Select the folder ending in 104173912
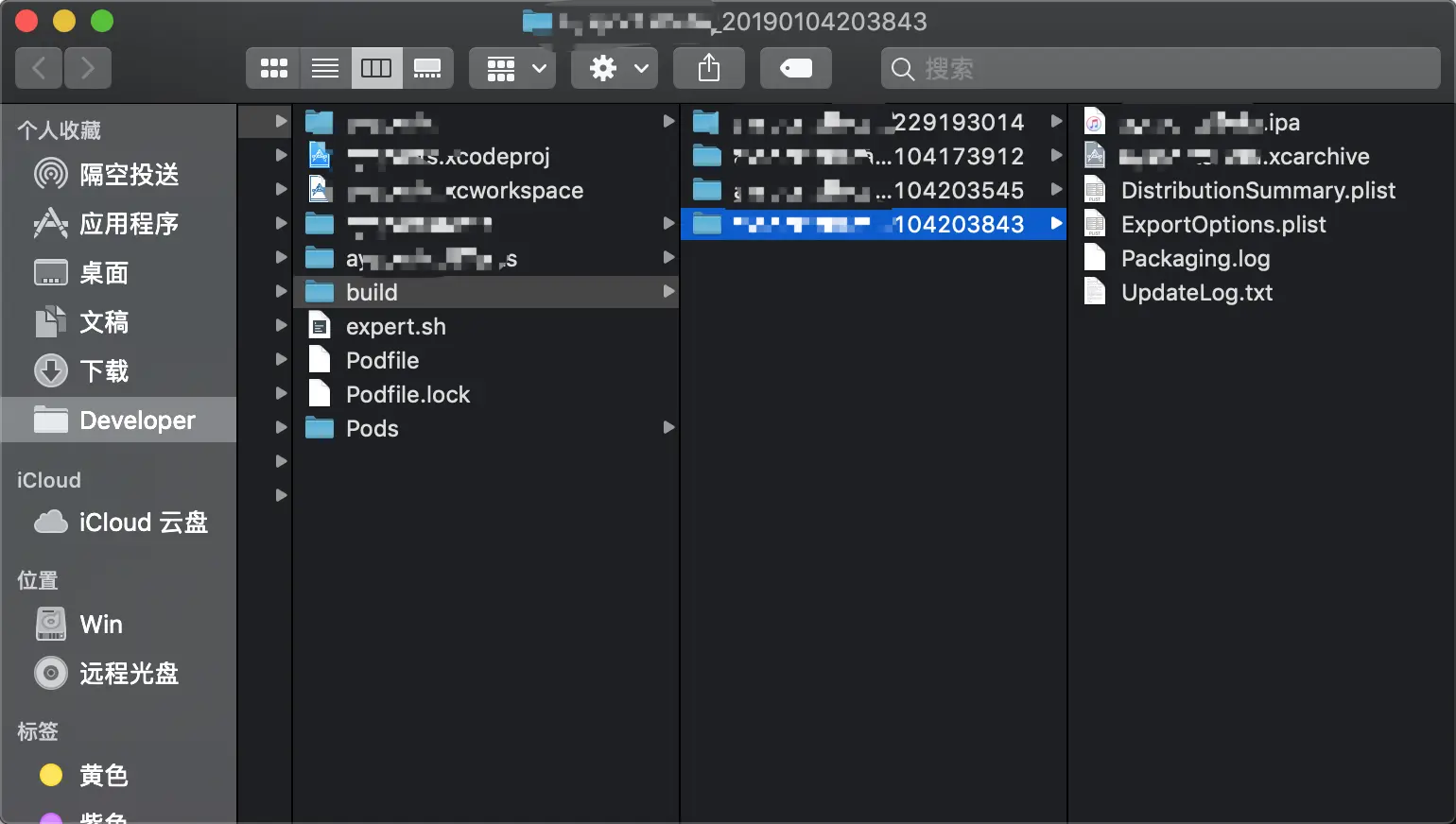Viewport: 1456px width, 824px height. click(x=874, y=156)
